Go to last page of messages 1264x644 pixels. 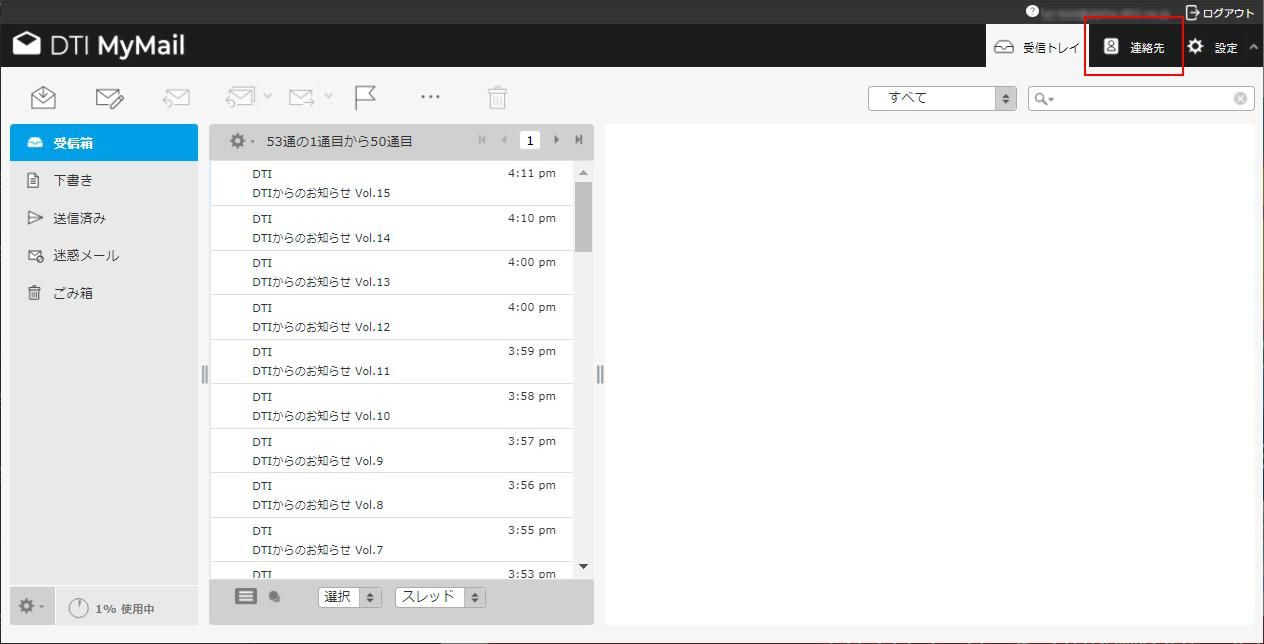click(x=578, y=141)
